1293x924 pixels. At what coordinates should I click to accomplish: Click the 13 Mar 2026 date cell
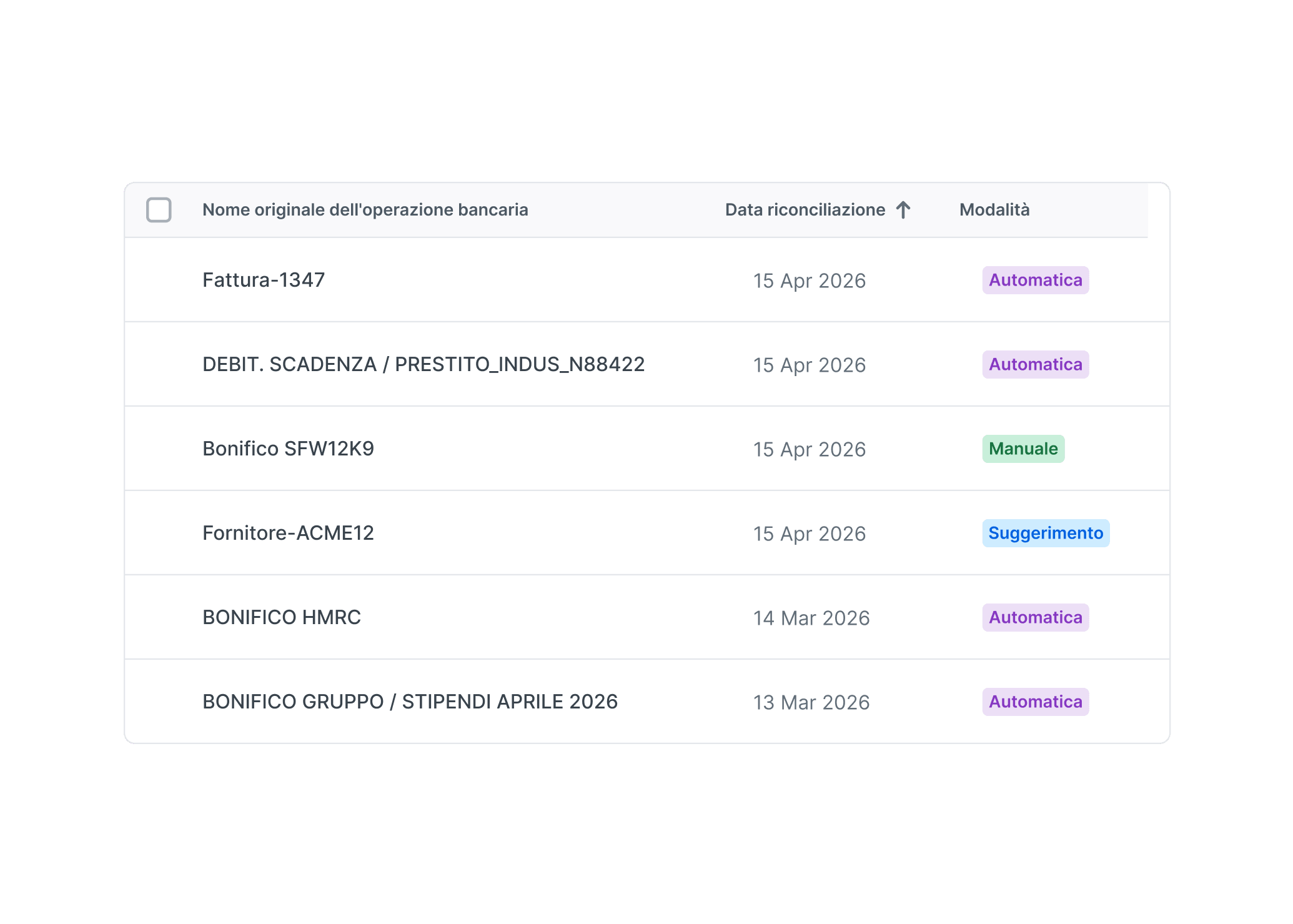[811, 702]
